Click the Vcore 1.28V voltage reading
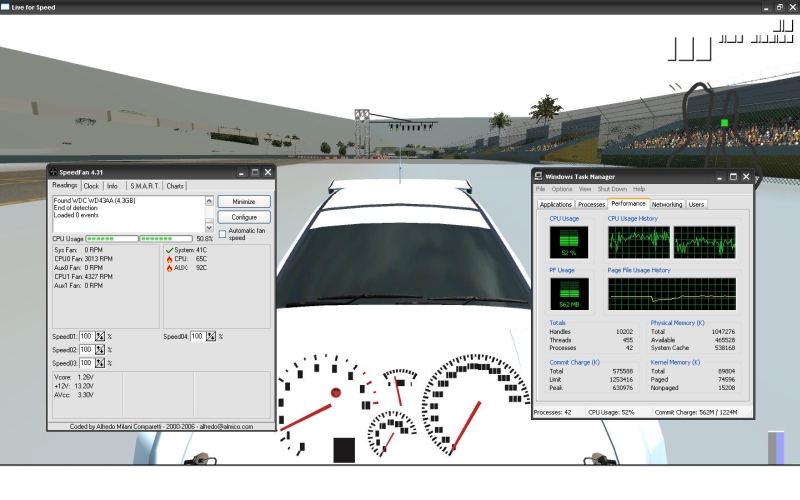Viewport: 800px width, 500px height. (74, 377)
